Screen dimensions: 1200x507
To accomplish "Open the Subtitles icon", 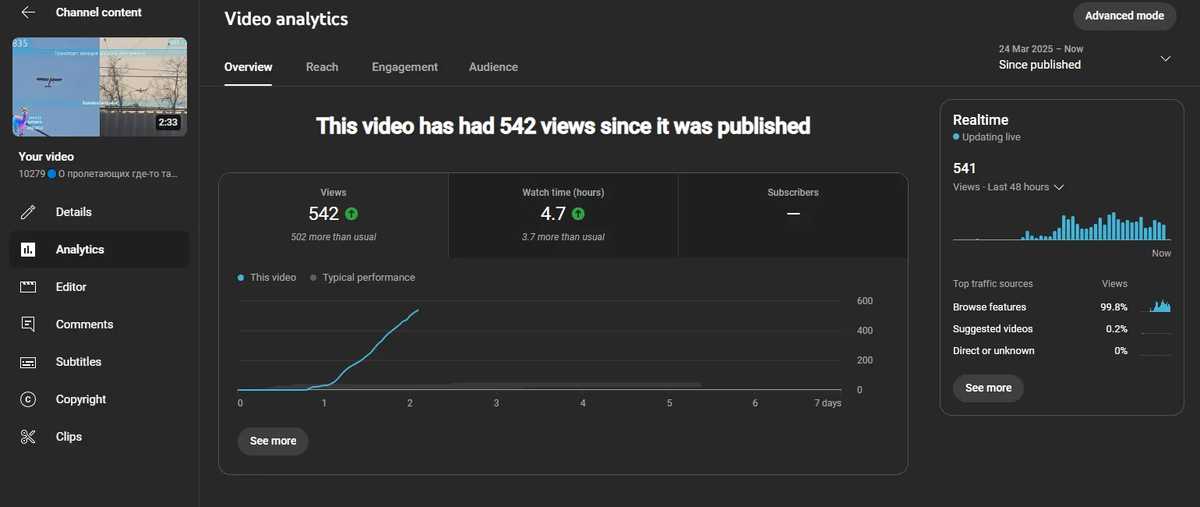I will click(28, 362).
